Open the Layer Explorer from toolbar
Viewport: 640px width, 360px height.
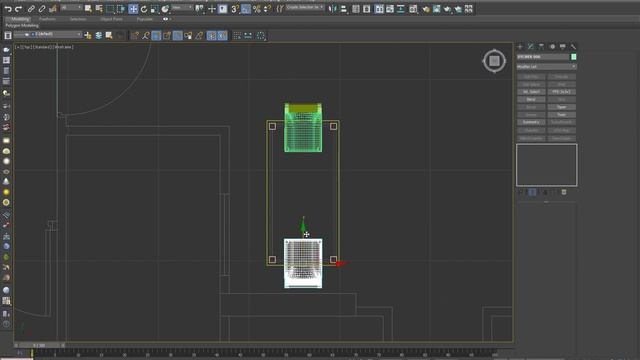click(x=367, y=9)
